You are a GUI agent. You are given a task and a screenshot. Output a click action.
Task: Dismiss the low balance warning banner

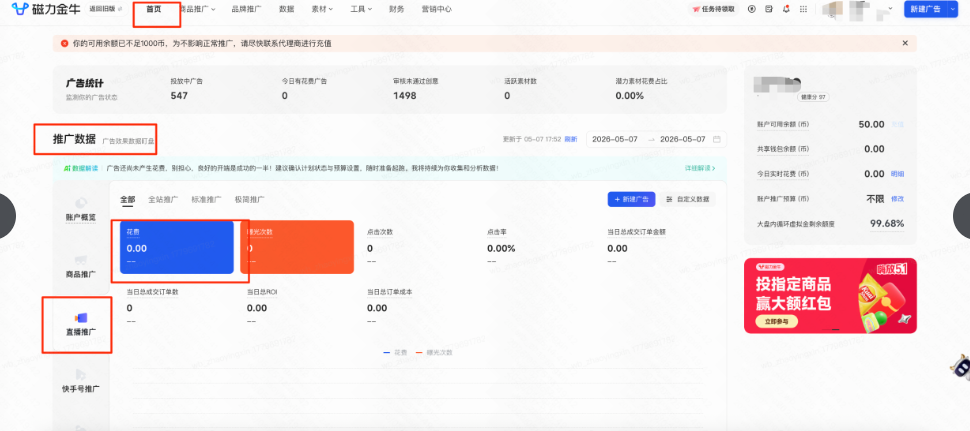(x=905, y=43)
